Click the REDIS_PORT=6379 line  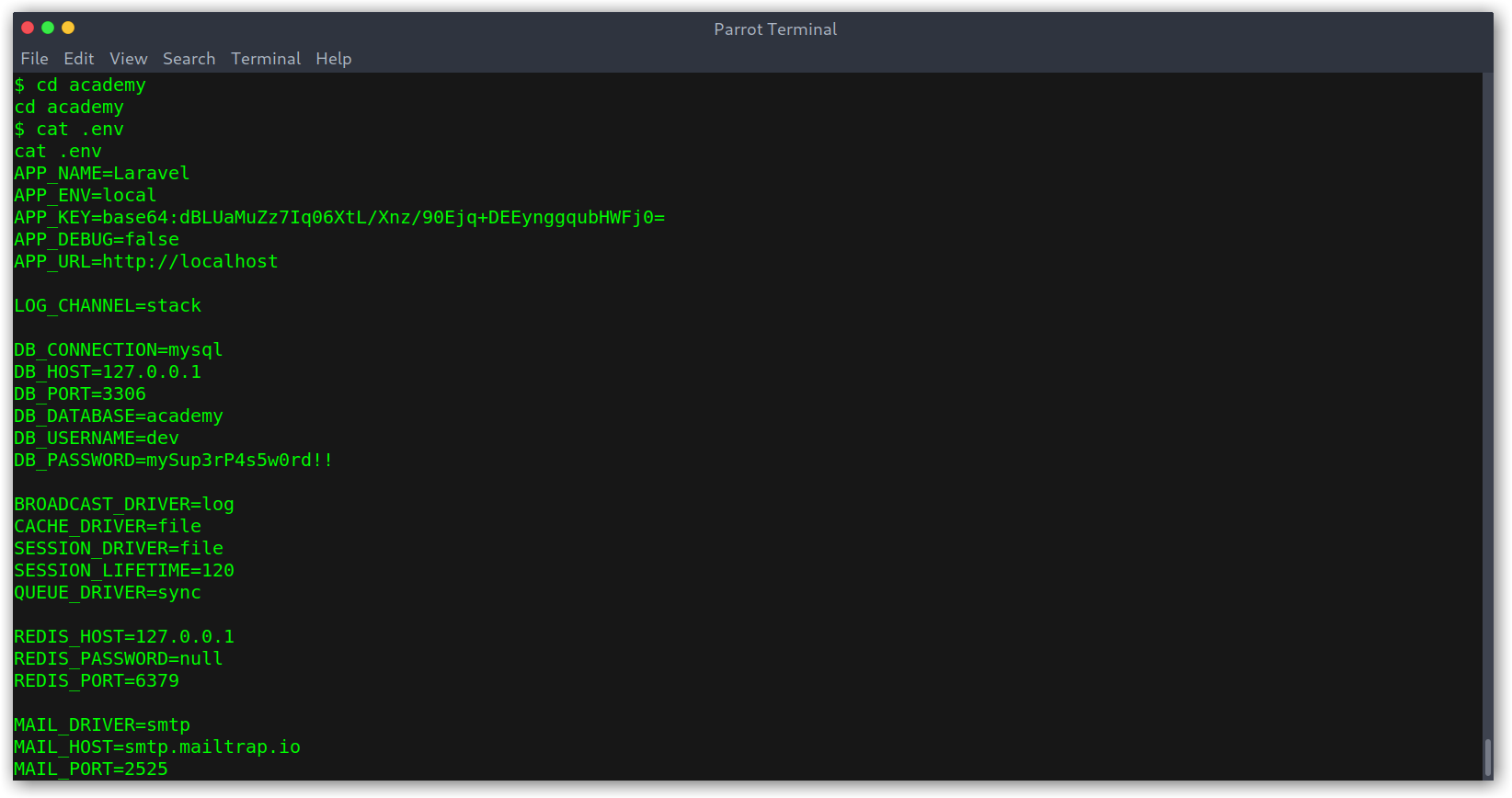(97, 681)
